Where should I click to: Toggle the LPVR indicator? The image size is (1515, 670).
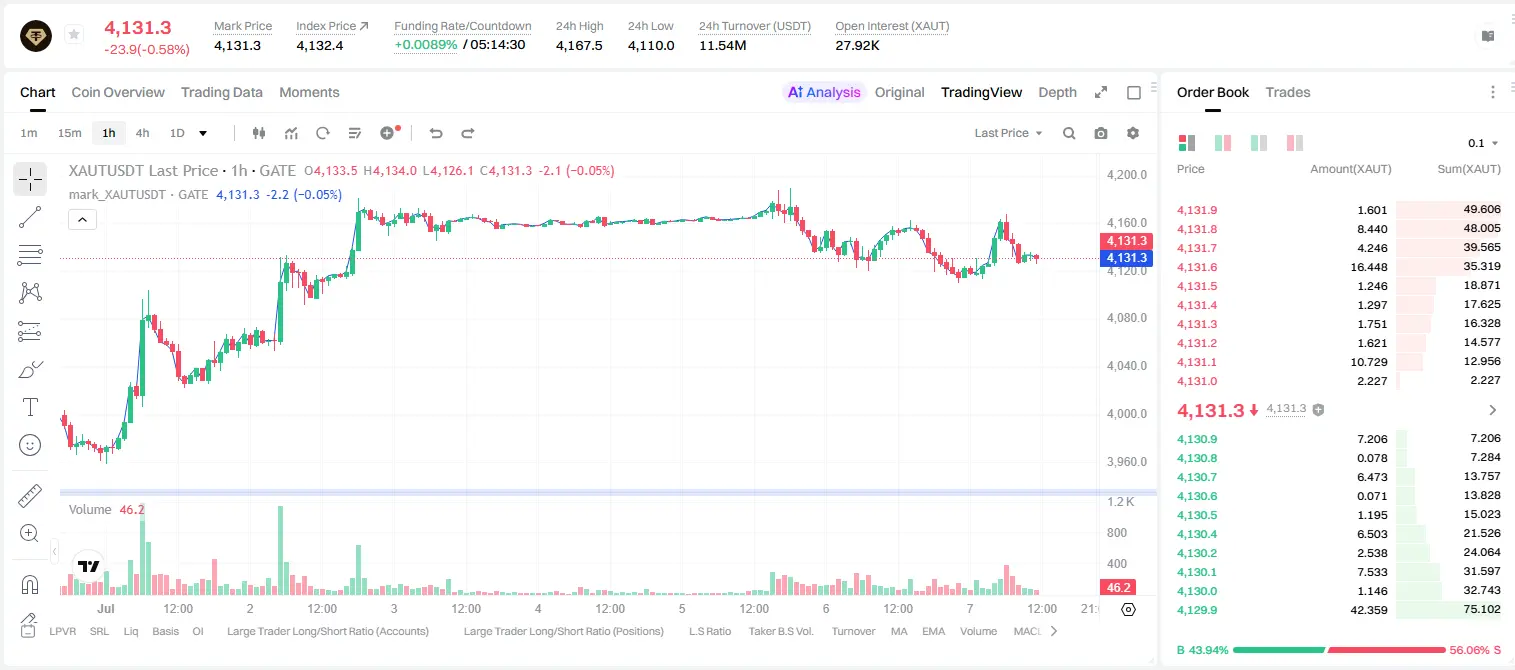[62, 631]
